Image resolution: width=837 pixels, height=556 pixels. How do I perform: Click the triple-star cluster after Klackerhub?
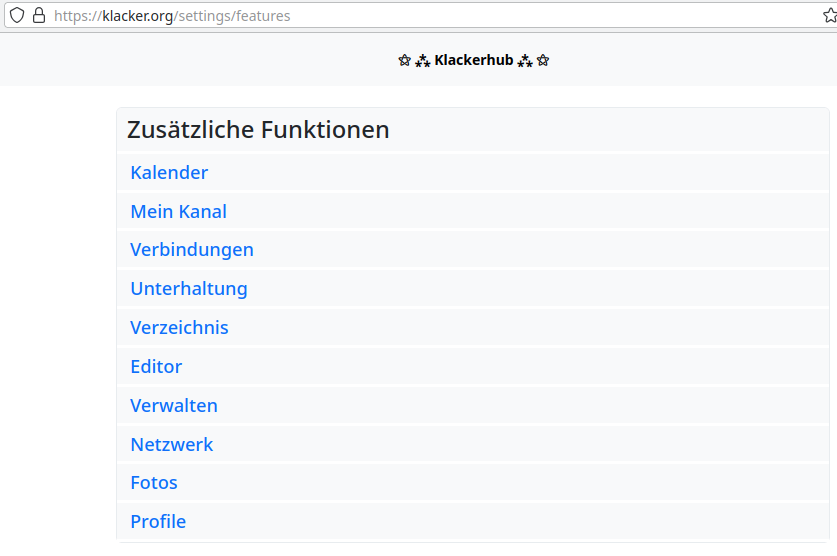click(525, 61)
